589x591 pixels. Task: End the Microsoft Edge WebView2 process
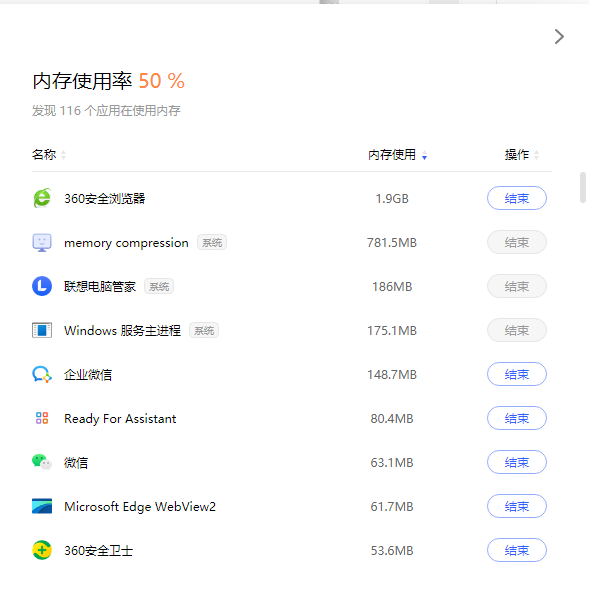[x=517, y=506]
